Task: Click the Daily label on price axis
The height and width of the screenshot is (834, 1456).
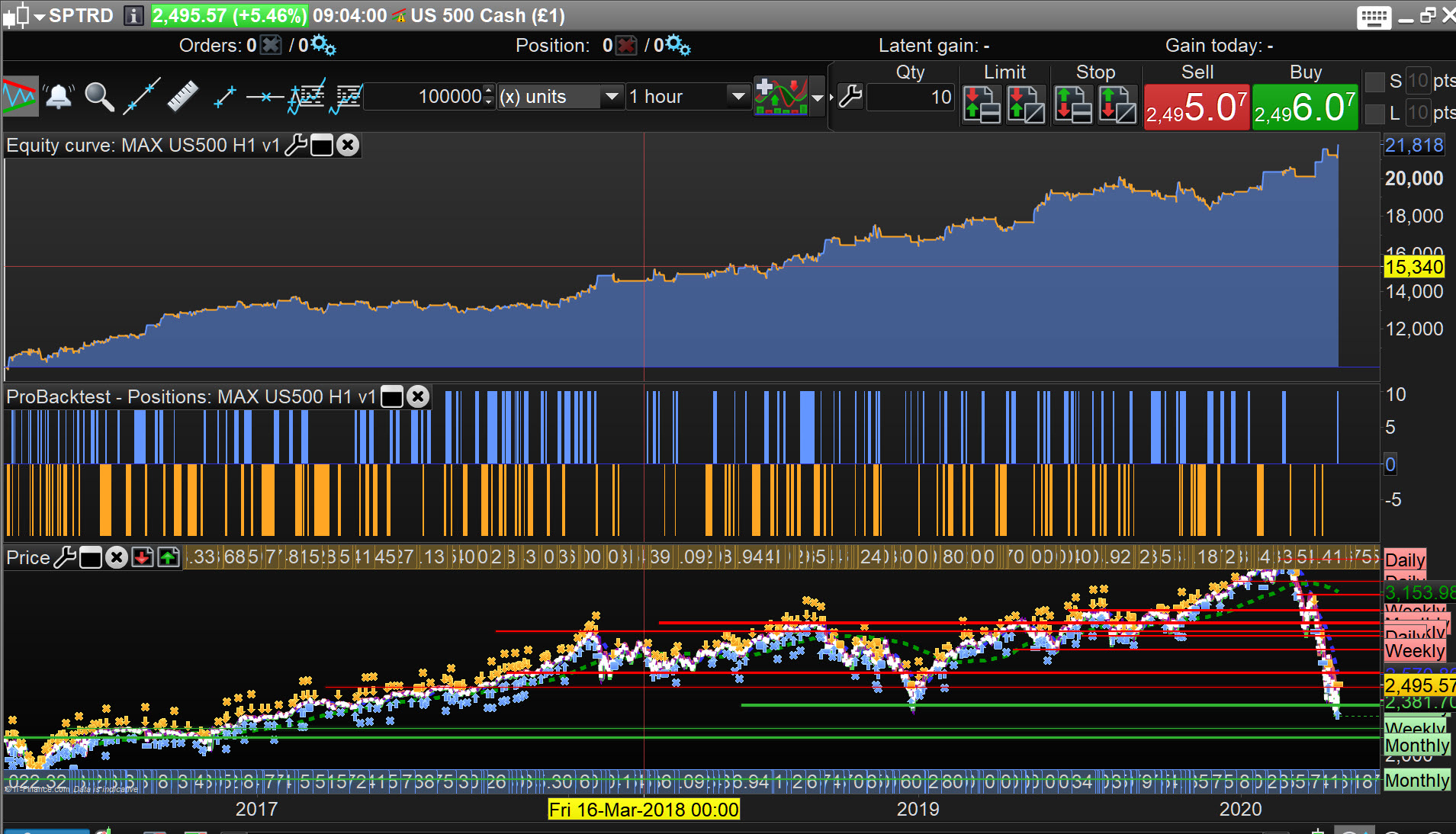Action: coord(1404,560)
